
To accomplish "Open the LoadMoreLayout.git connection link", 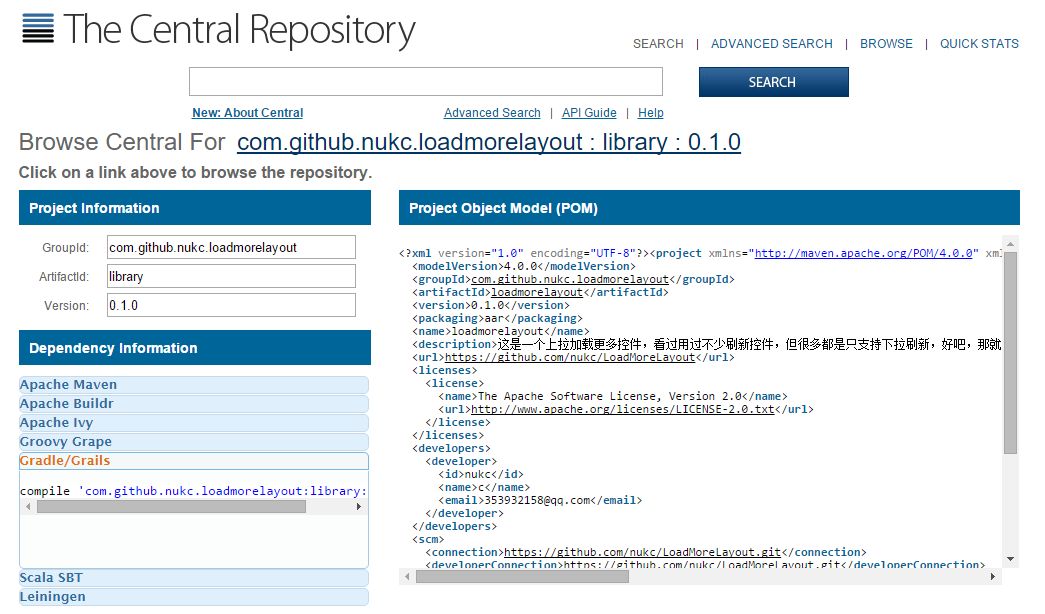I will (642, 552).
